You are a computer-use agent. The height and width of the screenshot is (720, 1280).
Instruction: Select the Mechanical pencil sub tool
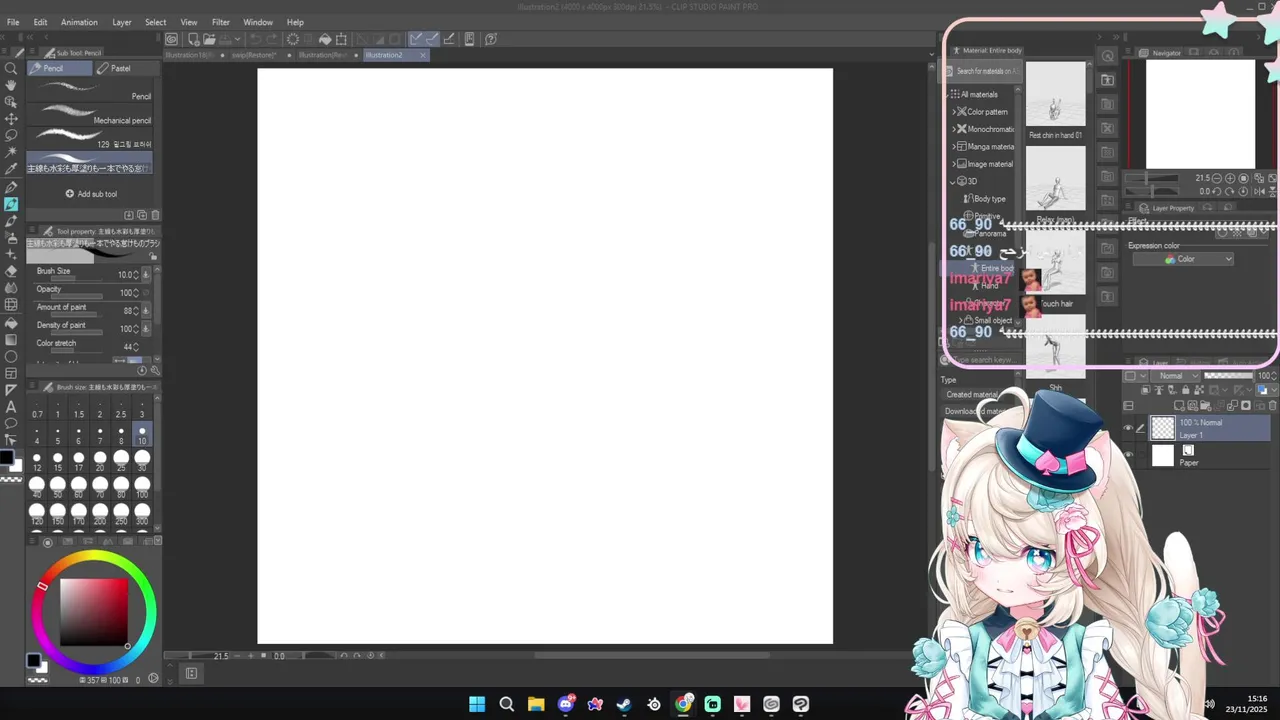click(90, 114)
